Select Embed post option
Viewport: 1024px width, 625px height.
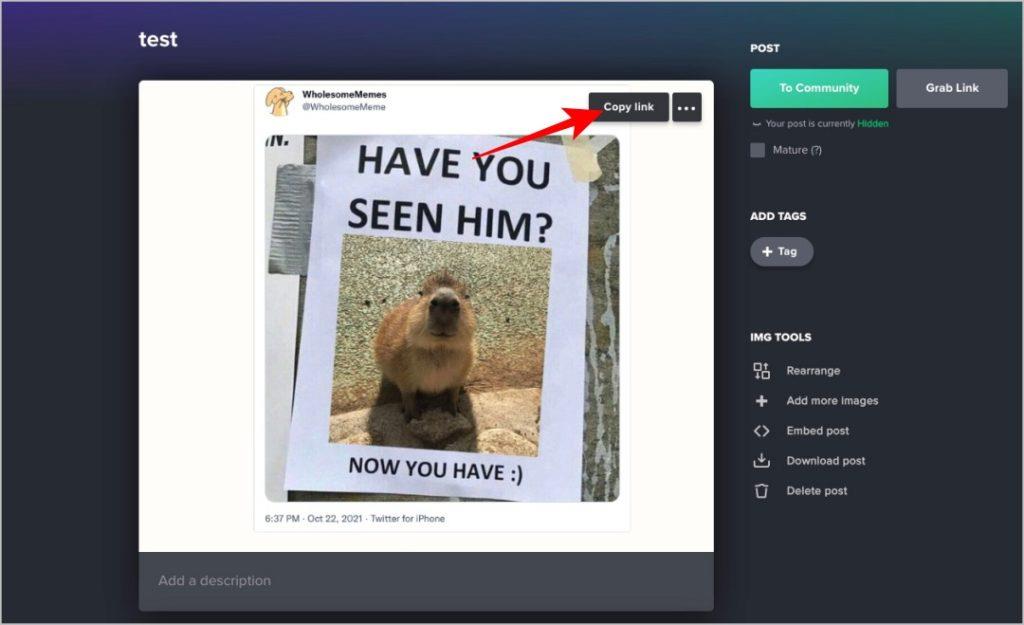818,431
